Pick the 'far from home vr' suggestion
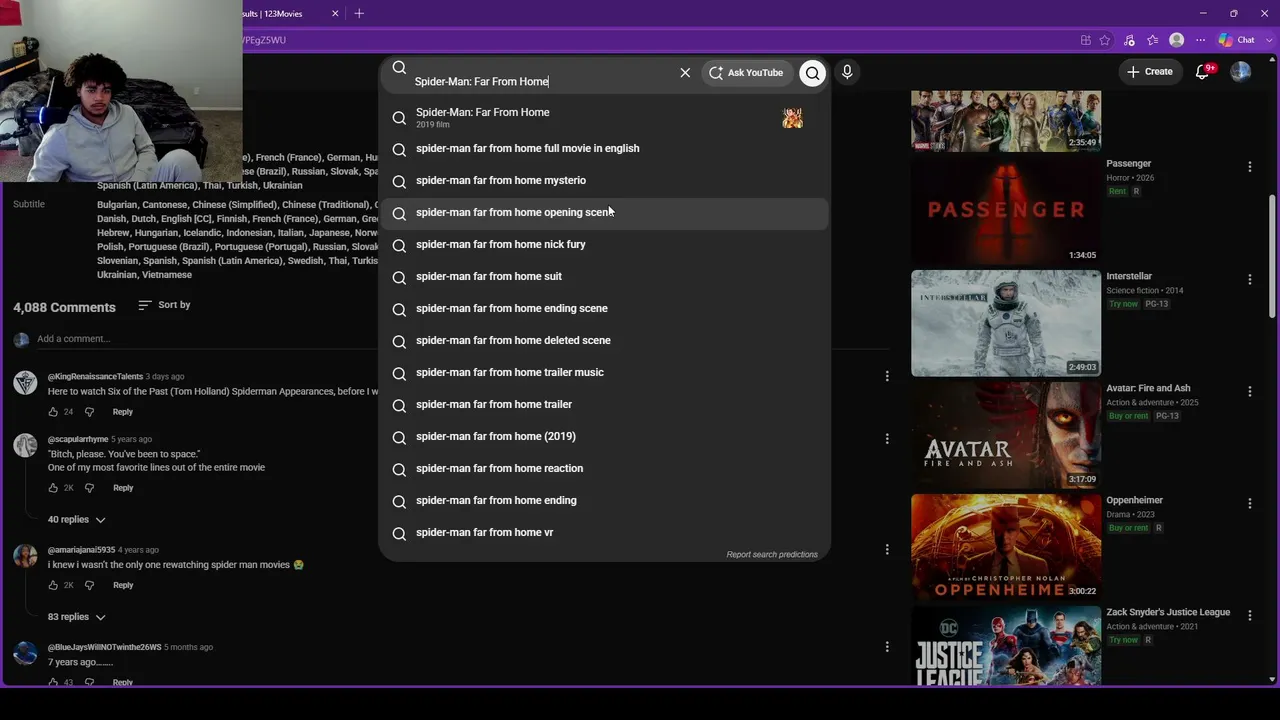 click(x=604, y=532)
